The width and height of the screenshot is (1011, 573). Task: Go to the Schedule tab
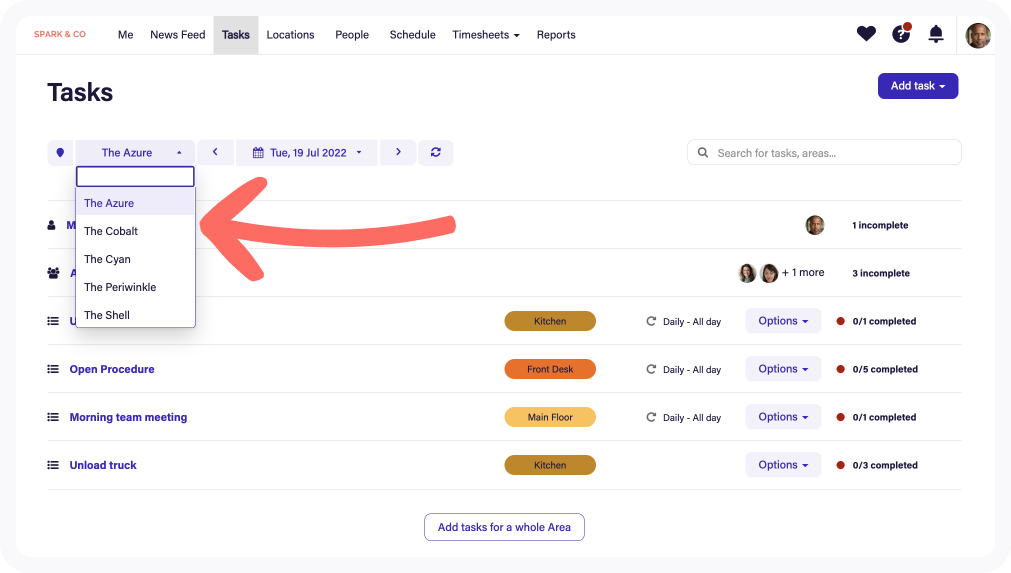click(x=413, y=35)
